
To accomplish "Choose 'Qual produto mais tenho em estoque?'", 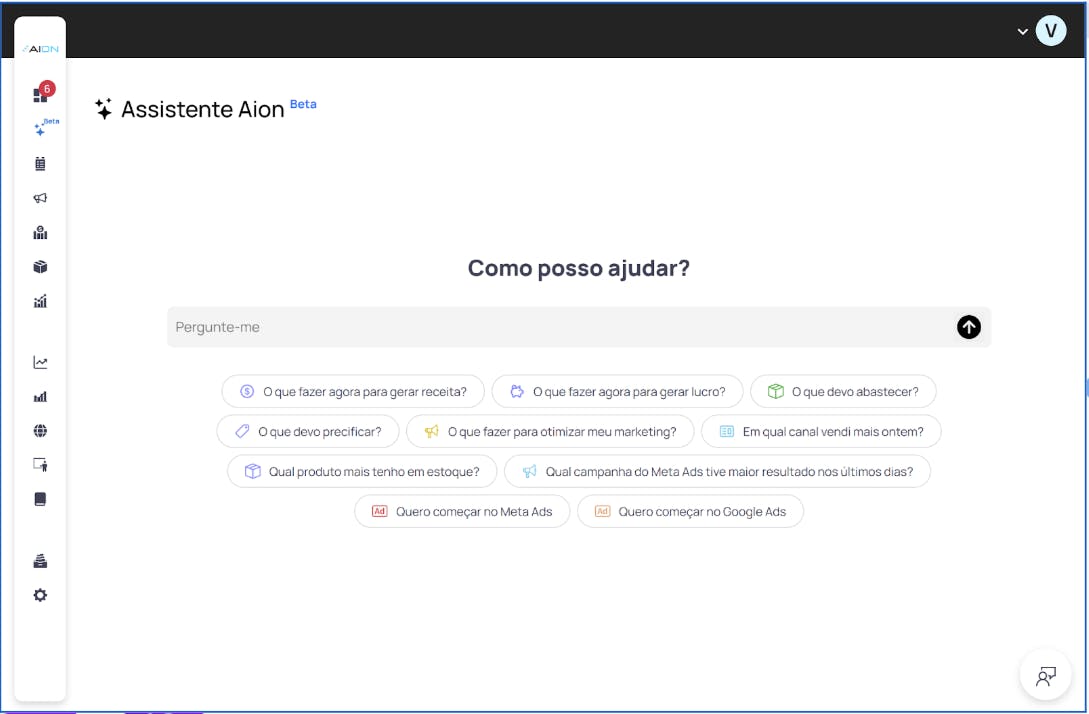I will (362, 472).
